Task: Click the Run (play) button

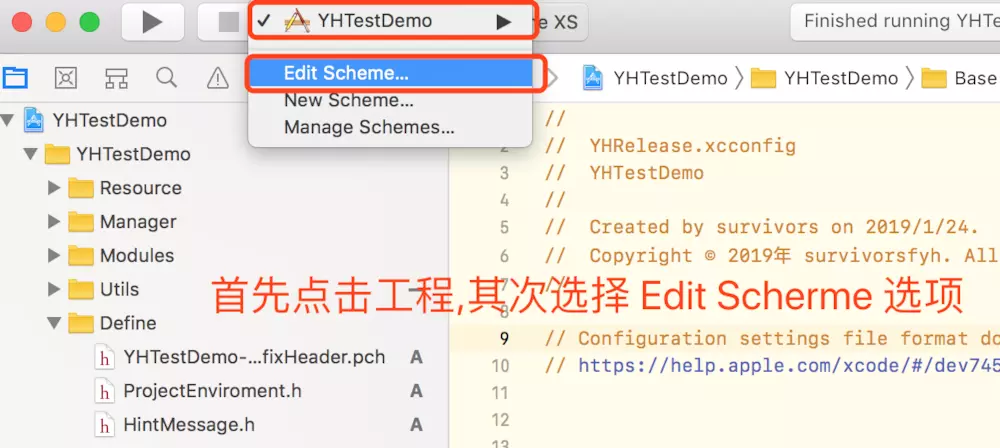Action: point(152,22)
